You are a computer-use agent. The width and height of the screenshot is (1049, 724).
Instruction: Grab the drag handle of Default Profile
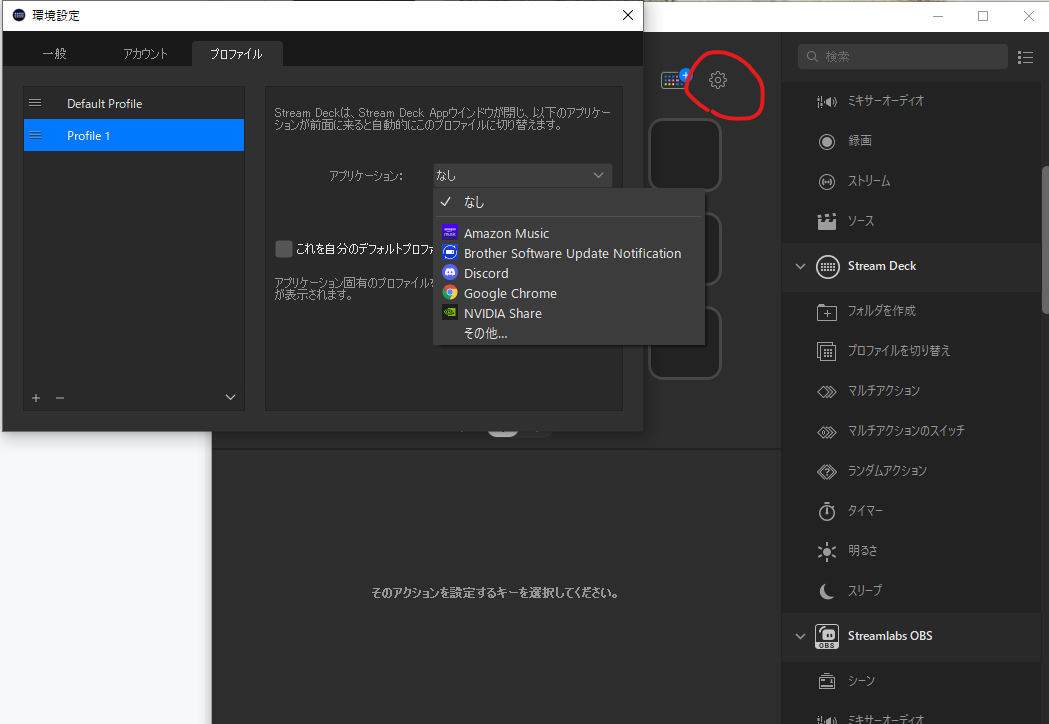point(35,103)
